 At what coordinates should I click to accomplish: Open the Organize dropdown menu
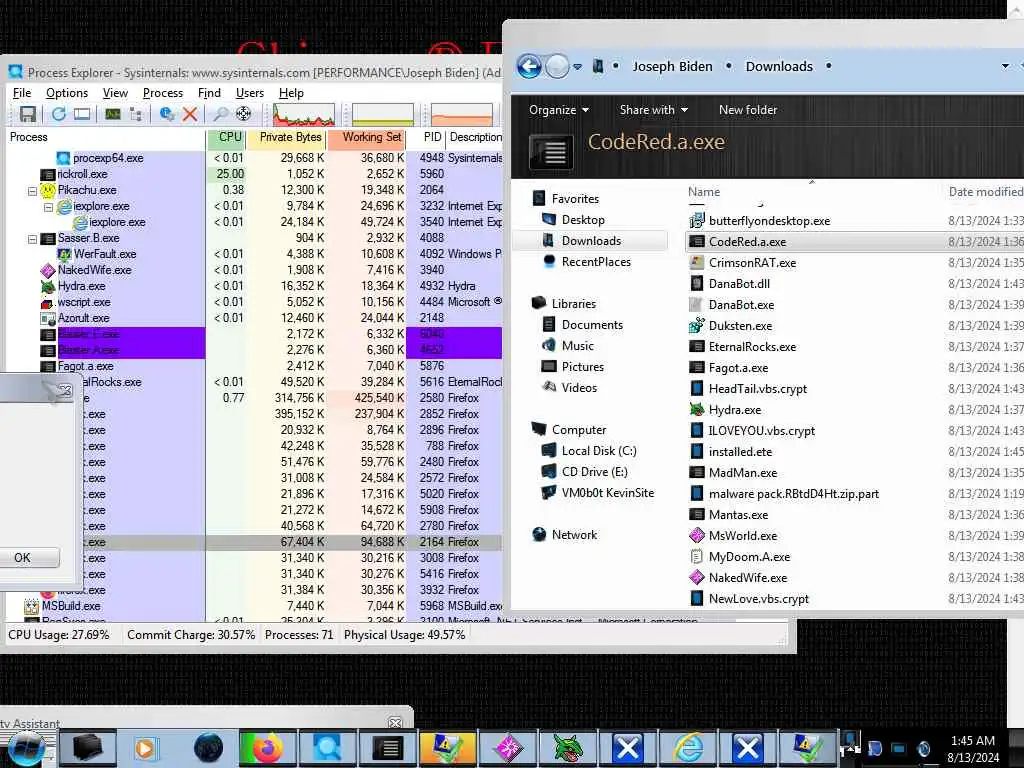click(559, 110)
